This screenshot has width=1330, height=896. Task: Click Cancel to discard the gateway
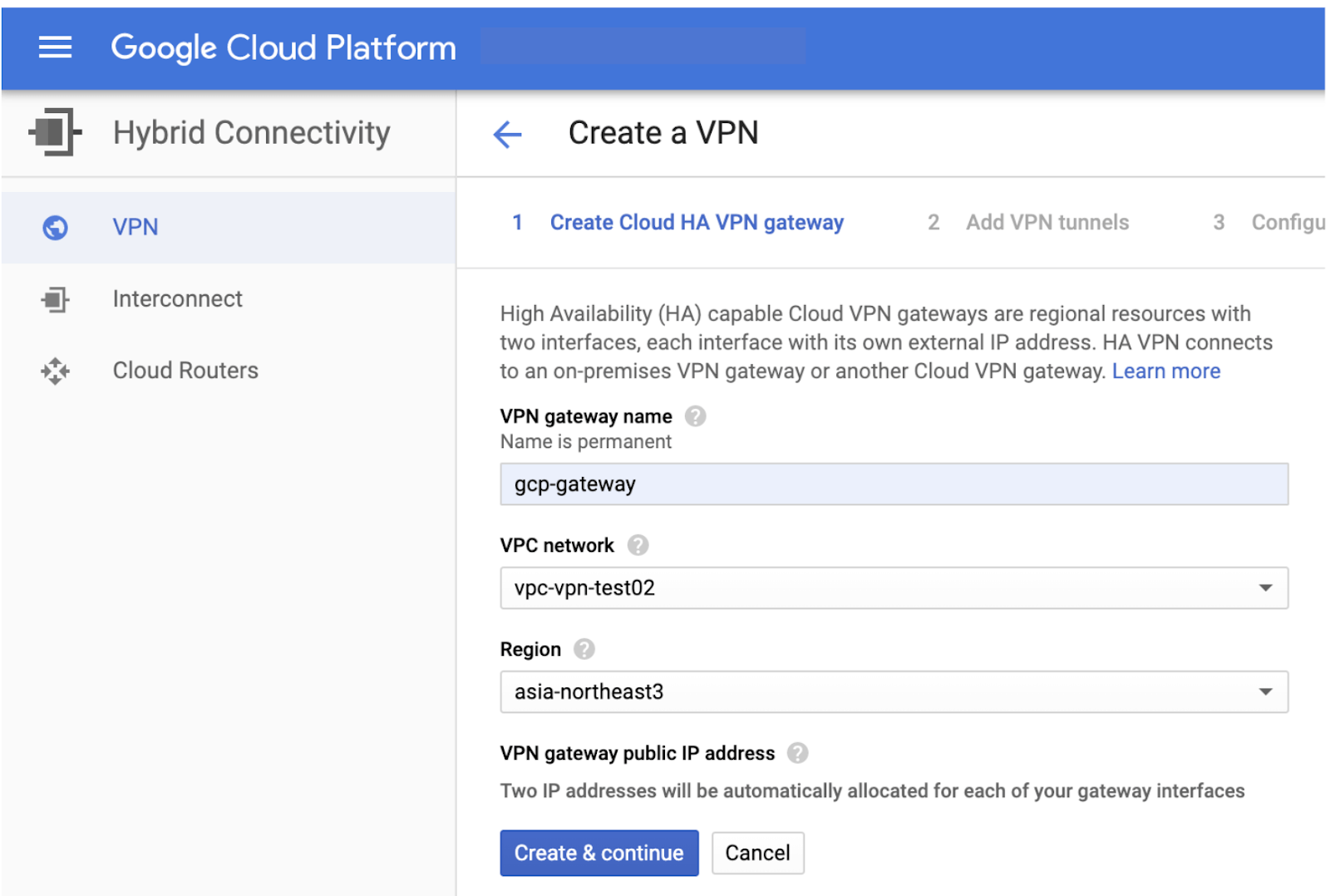click(x=757, y=853)
